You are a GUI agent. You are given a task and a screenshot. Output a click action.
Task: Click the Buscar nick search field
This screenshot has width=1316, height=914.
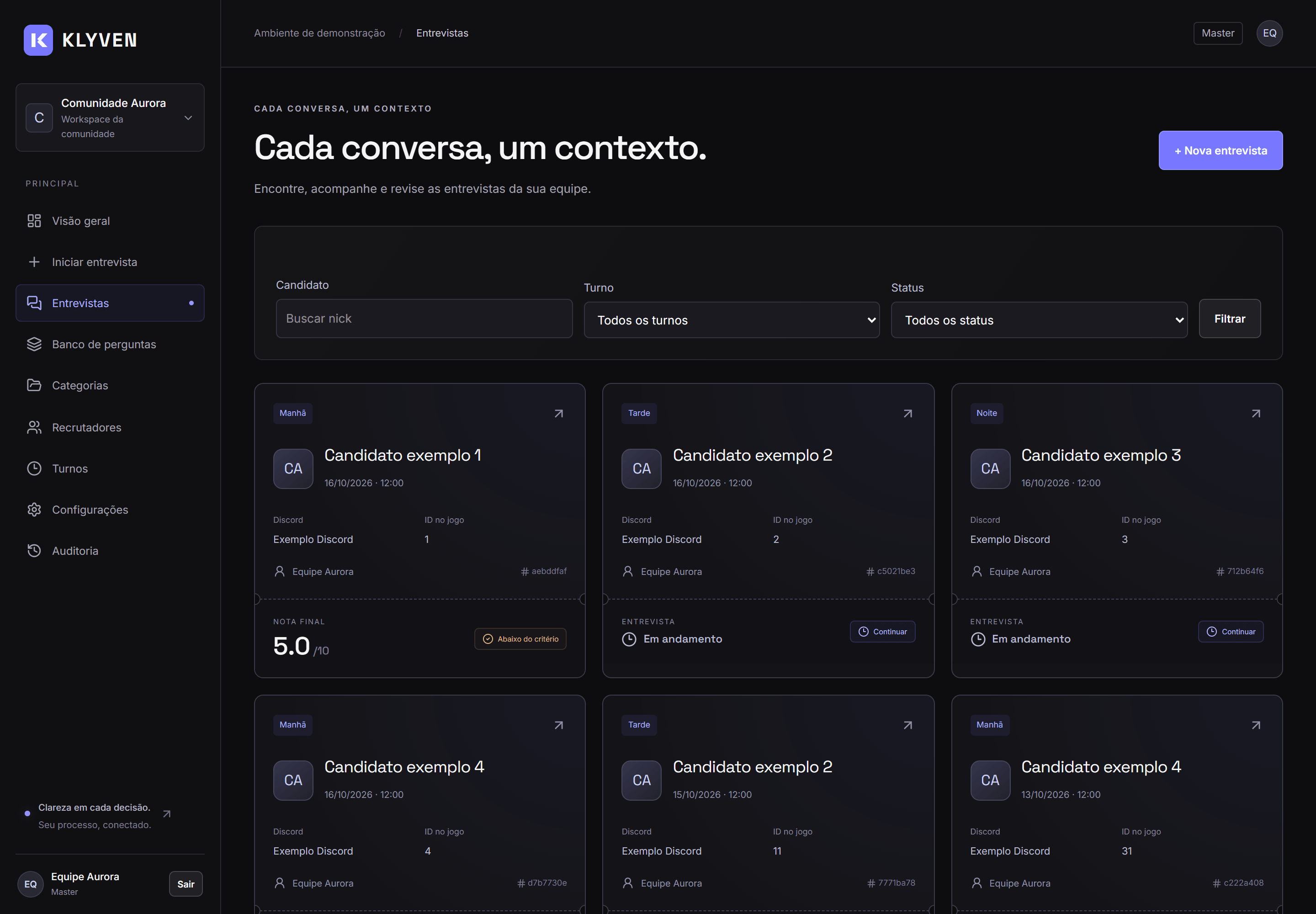tap(424, 319)
